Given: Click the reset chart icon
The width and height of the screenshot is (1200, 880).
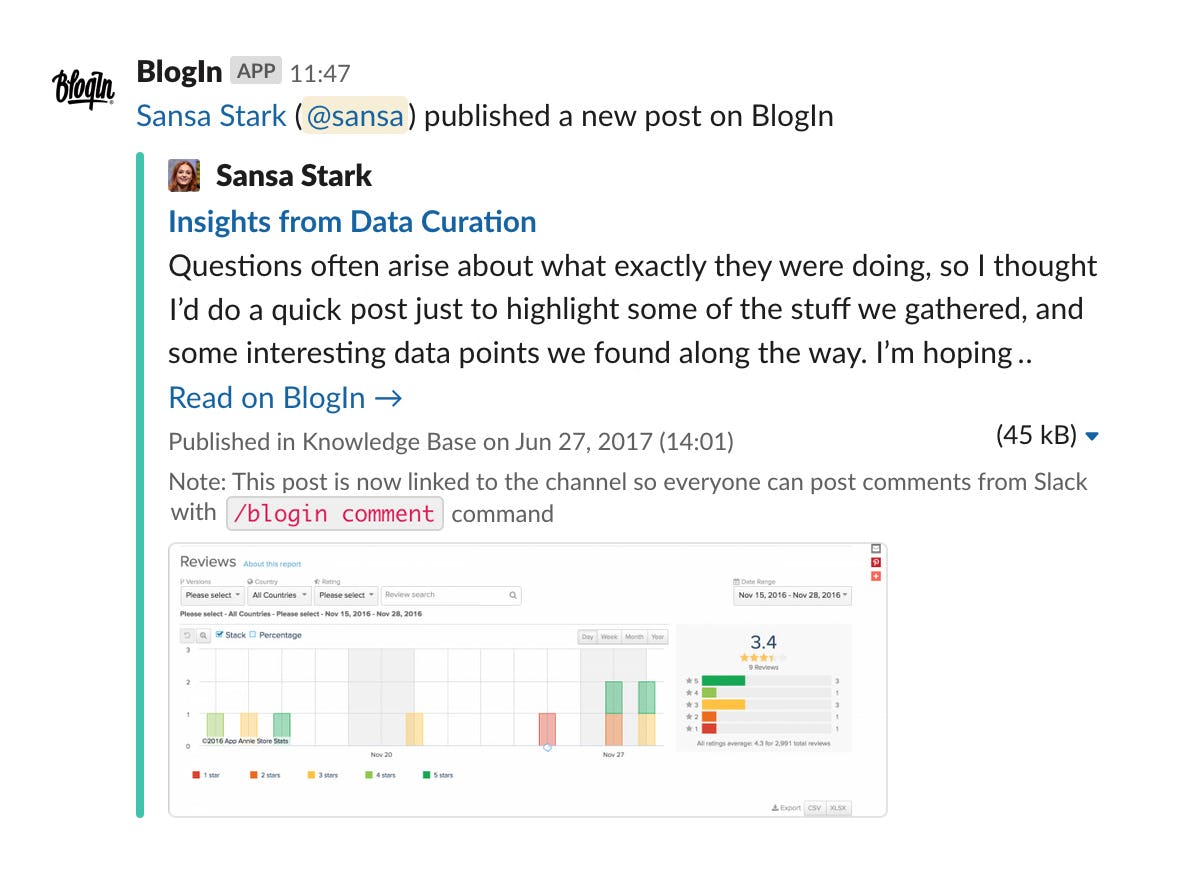Looking at the screenshot, I should click(x=187, y=634).
